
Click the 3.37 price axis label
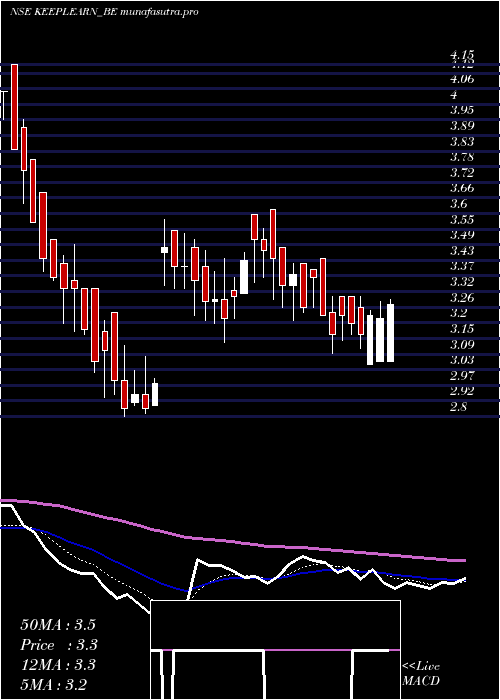click(x=462, y=267)
